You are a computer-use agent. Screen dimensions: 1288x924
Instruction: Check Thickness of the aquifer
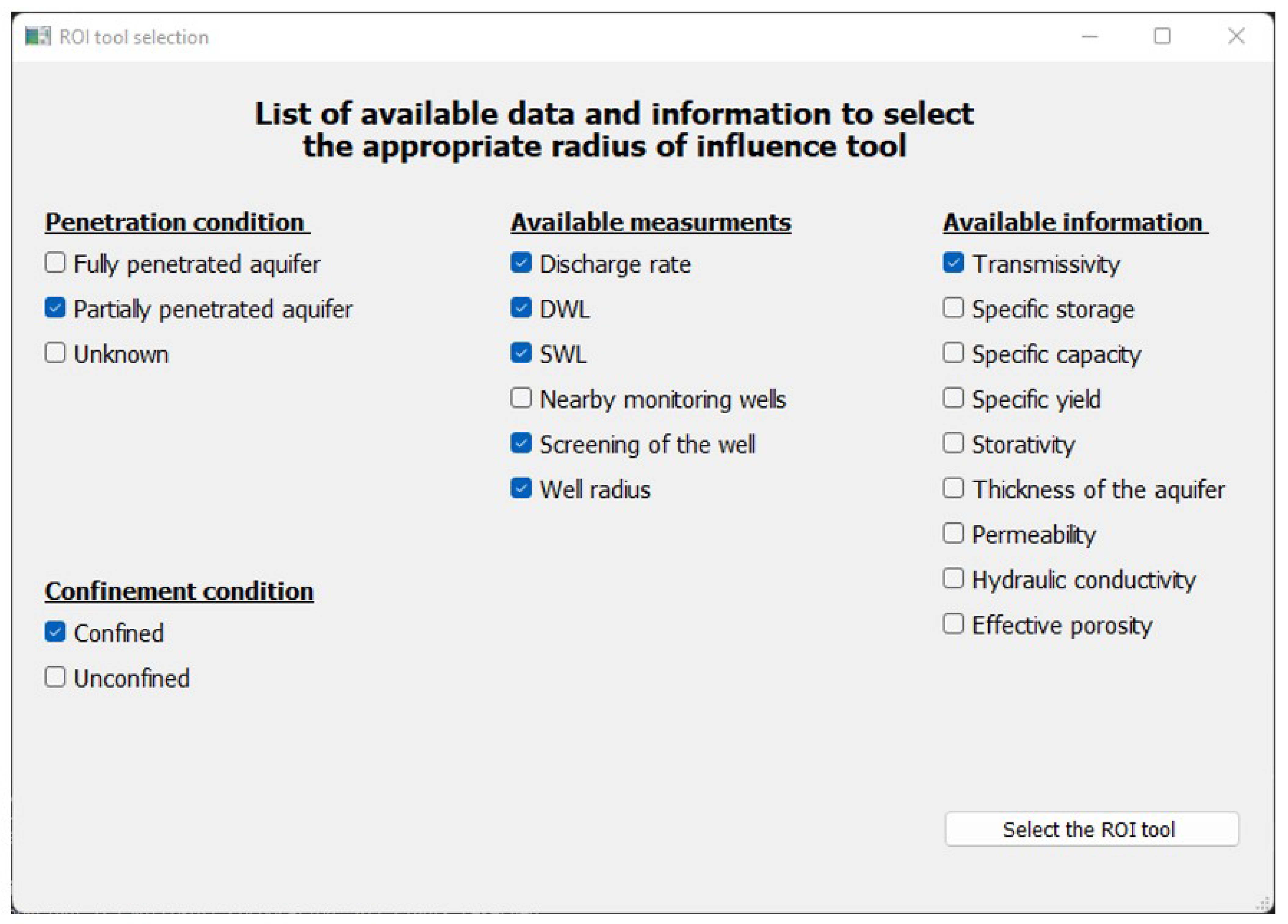coord(953,488)
